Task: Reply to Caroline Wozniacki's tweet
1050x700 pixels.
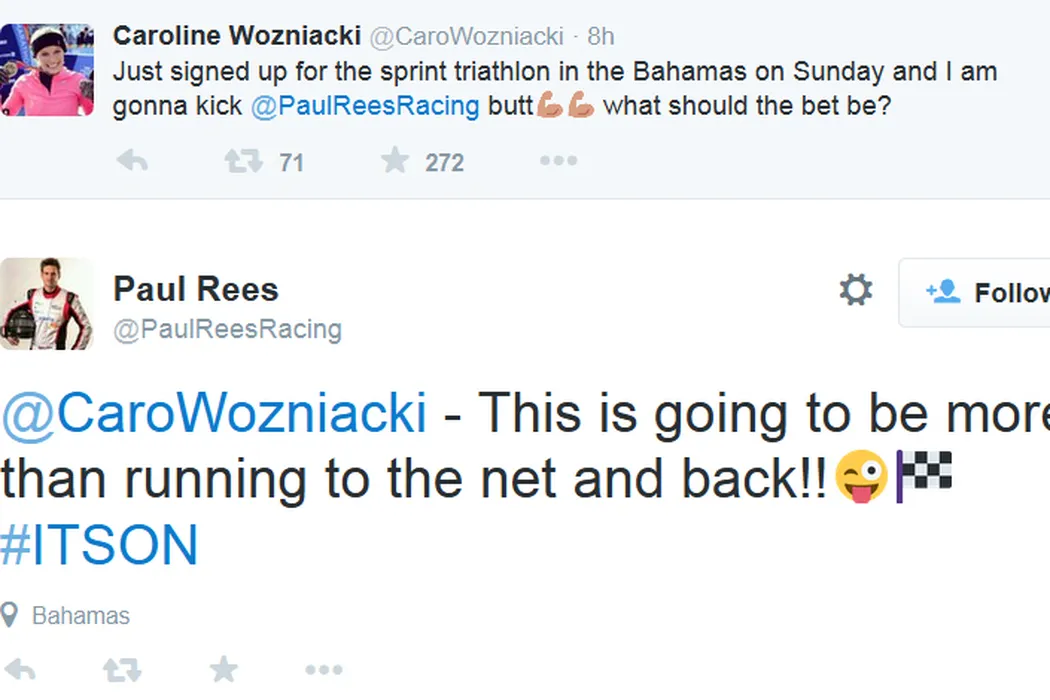Action: [x=132, y=161]
